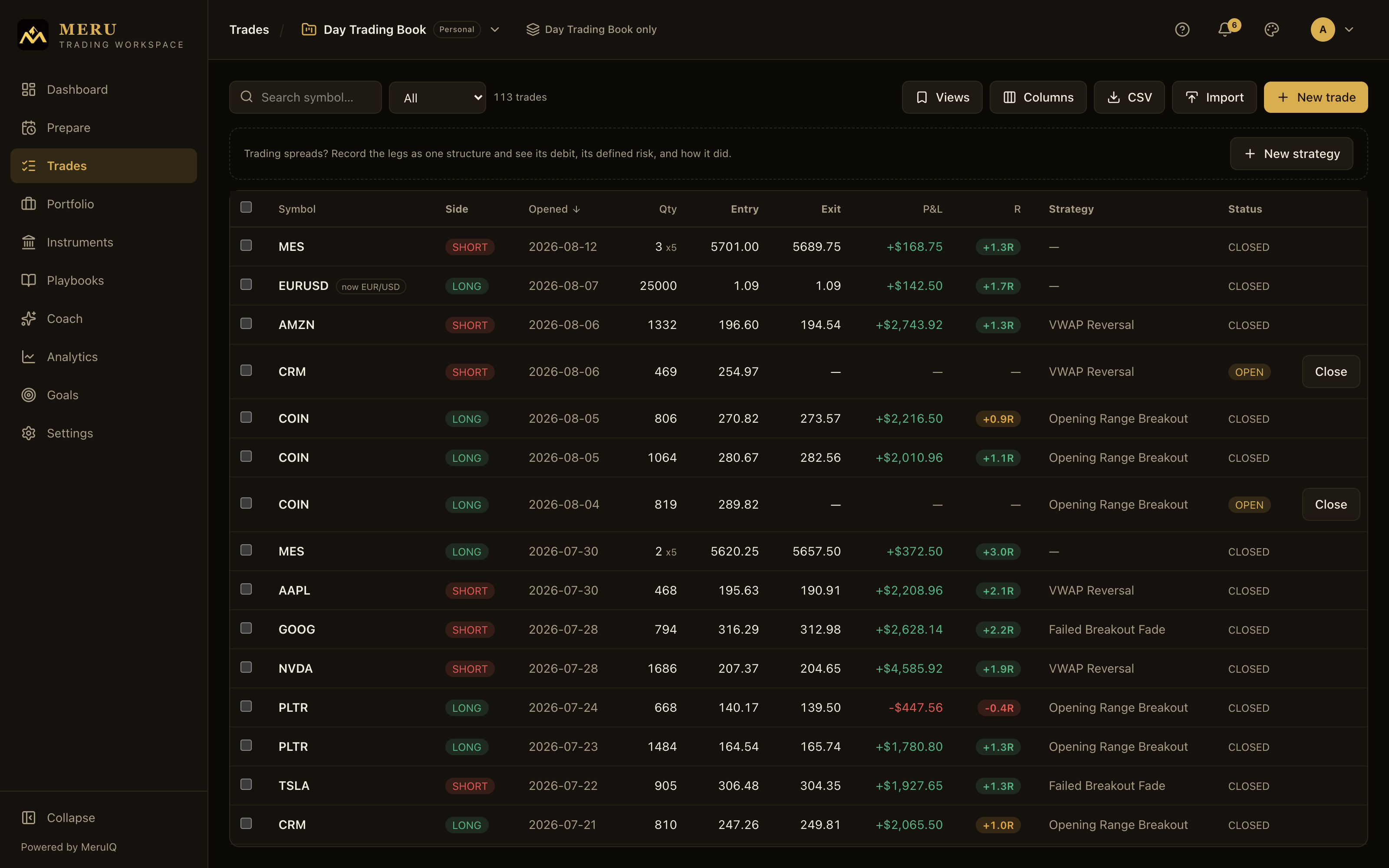
Task: Click the Prepare calendar icon
Action: click(x=29, y=128)
